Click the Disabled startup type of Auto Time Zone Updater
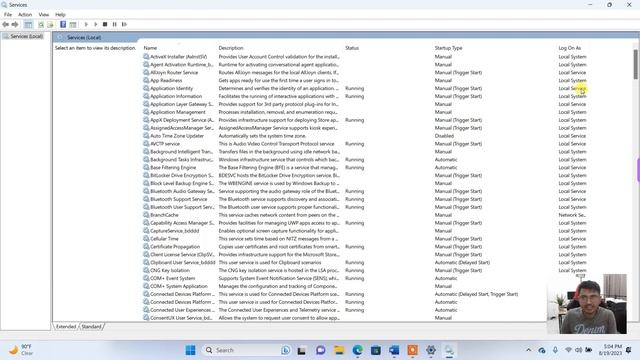This screenshot has height=360, width=640. coord(444,136)
